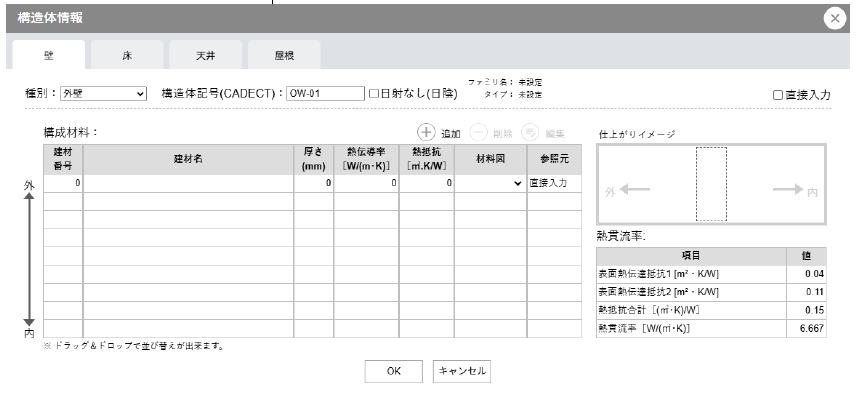Toggle the 直接入力 checkbox
The width and height of the screenshot is (857, 401).
tap(778, 95)
